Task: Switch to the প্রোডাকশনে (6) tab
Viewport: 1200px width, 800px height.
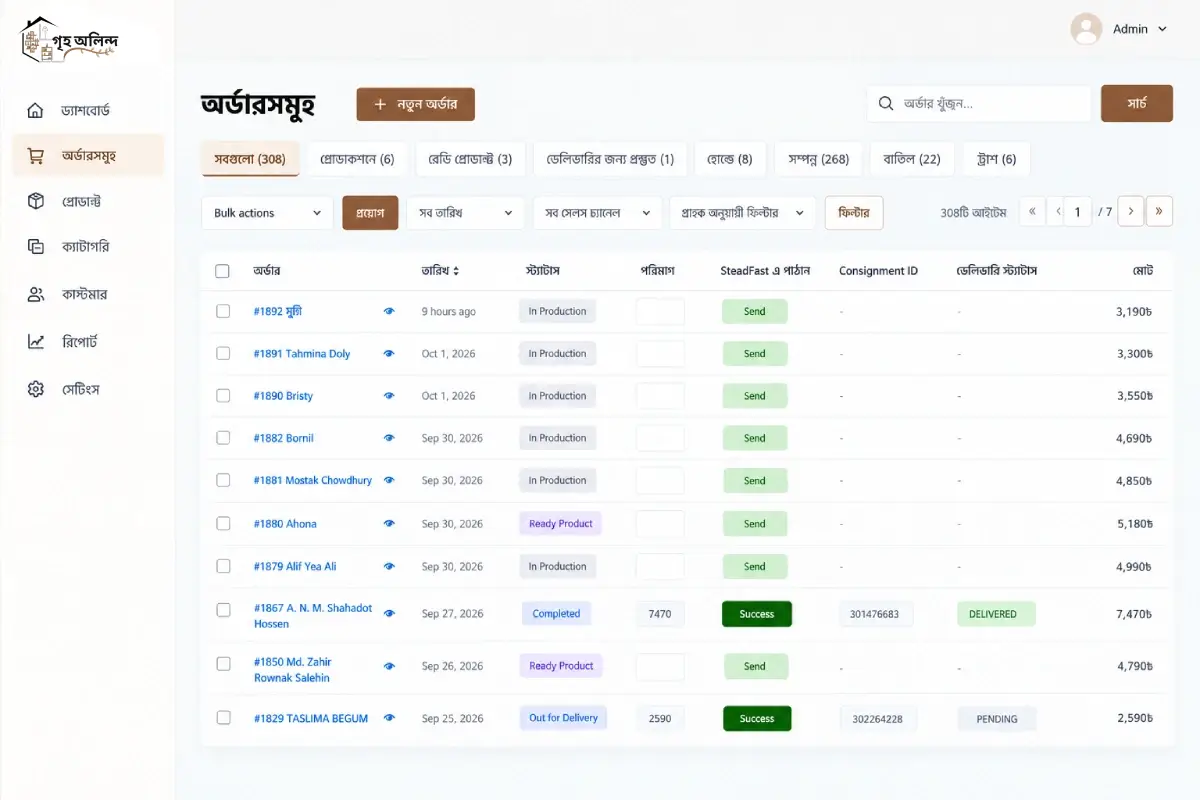Action: pyautogui.click(x=357, y=159)
